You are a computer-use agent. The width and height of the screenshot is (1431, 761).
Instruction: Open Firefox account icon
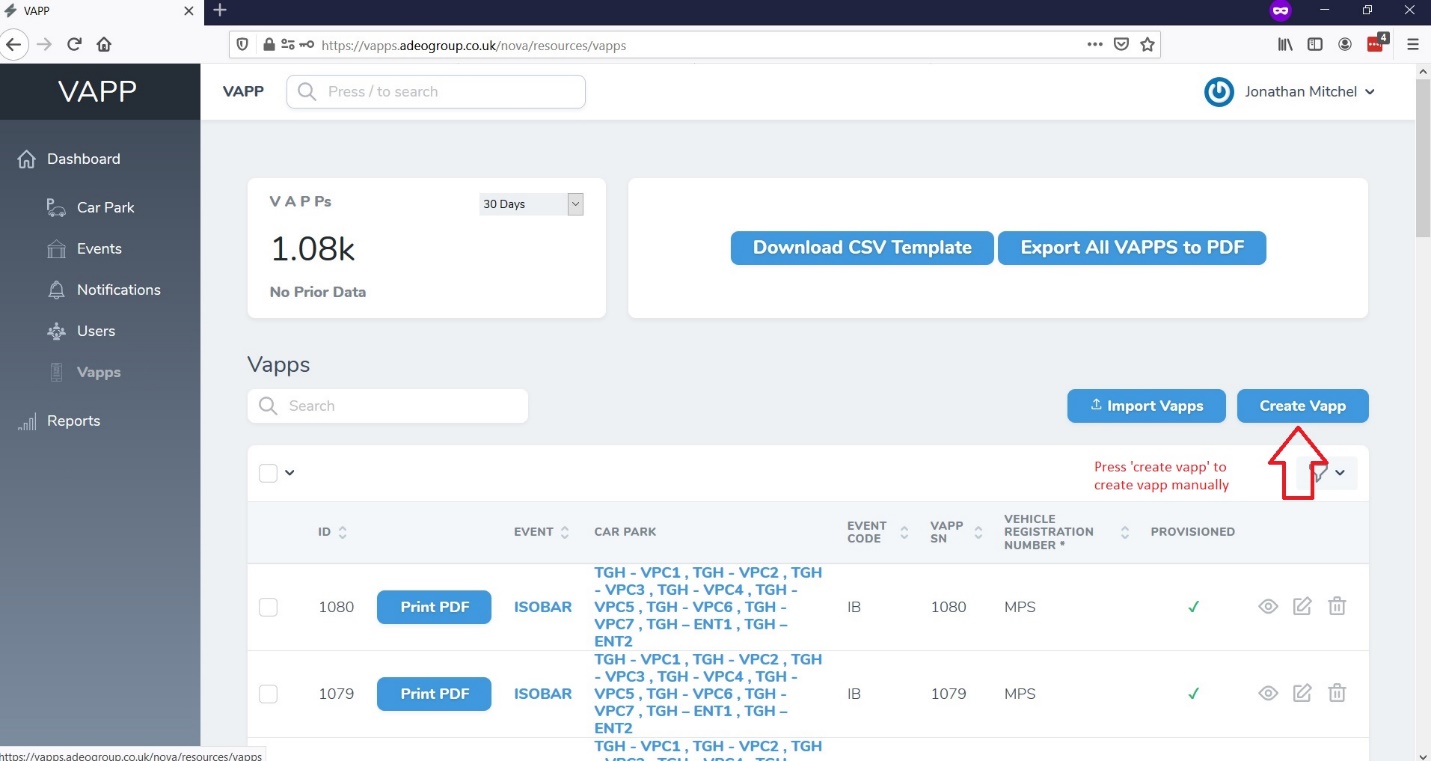click(1346, 44)
